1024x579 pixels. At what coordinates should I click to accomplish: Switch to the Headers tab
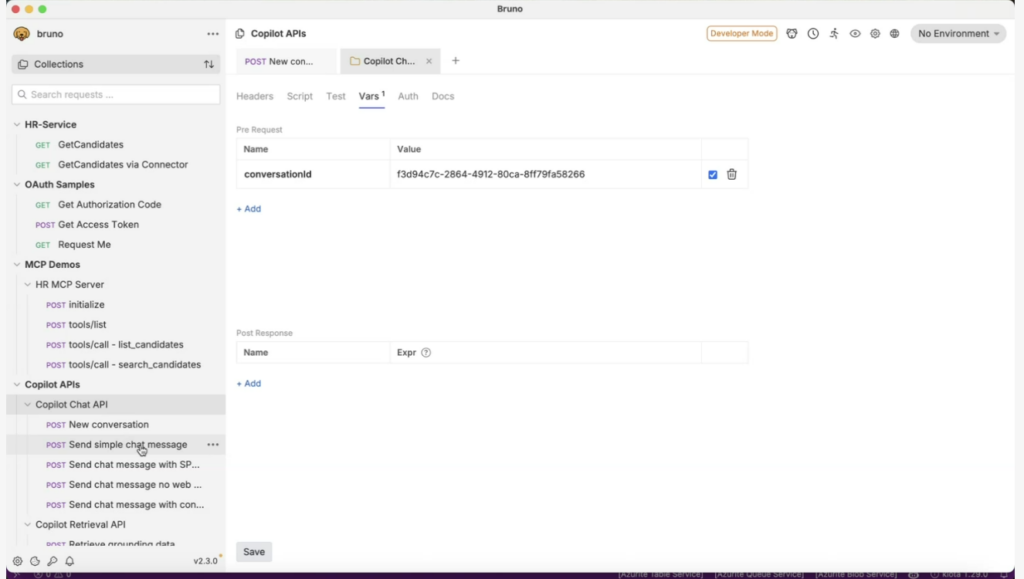(254, 96)
